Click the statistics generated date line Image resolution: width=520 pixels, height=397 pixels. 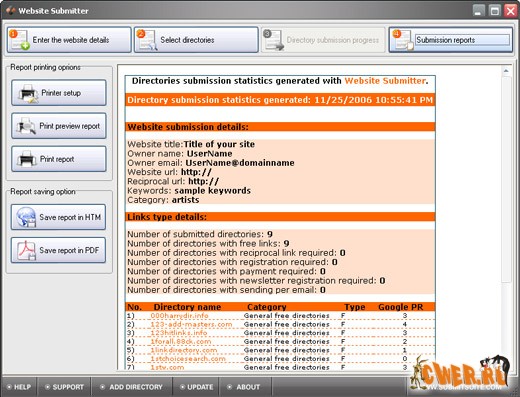(x=280, y=100)
